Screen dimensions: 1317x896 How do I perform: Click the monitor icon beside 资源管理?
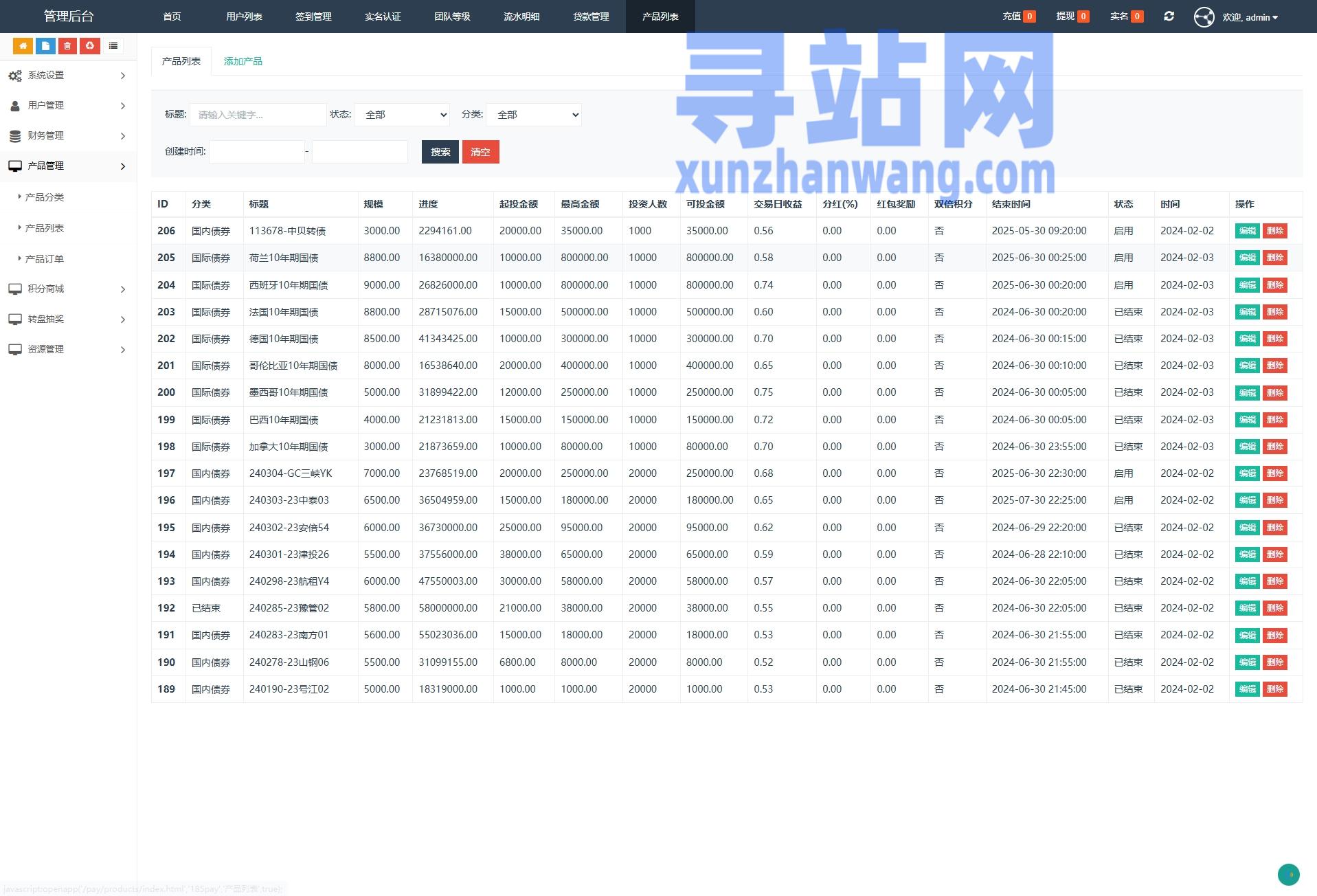[x=15, y=350]
